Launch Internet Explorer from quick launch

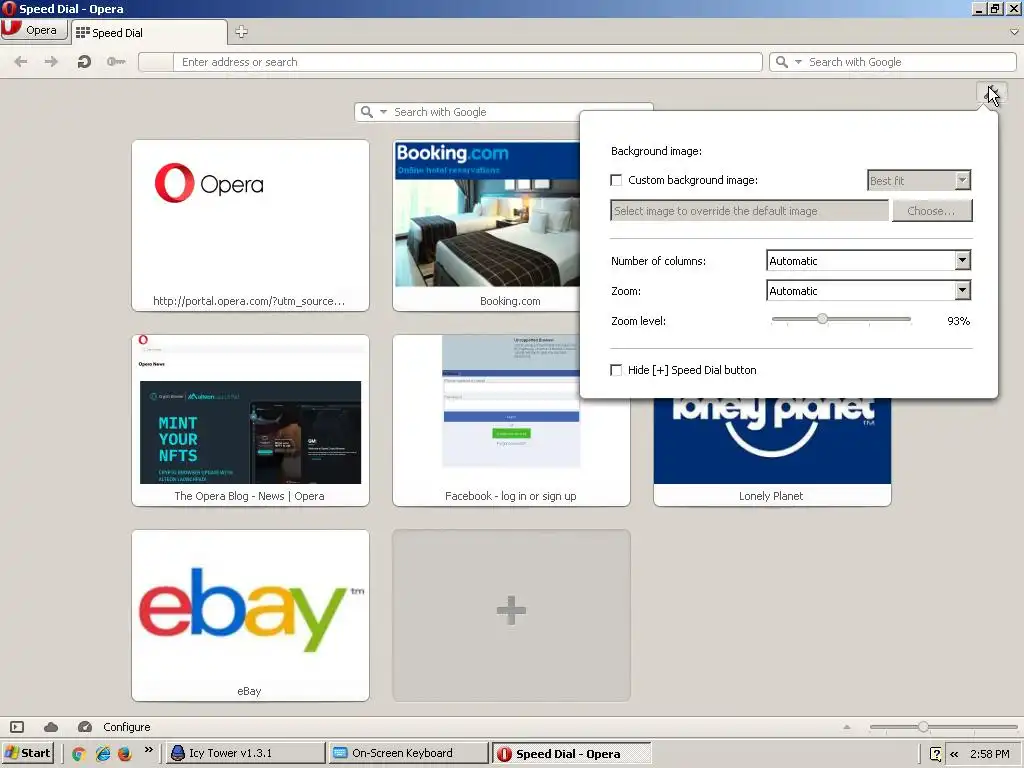[x=103, y=754]
